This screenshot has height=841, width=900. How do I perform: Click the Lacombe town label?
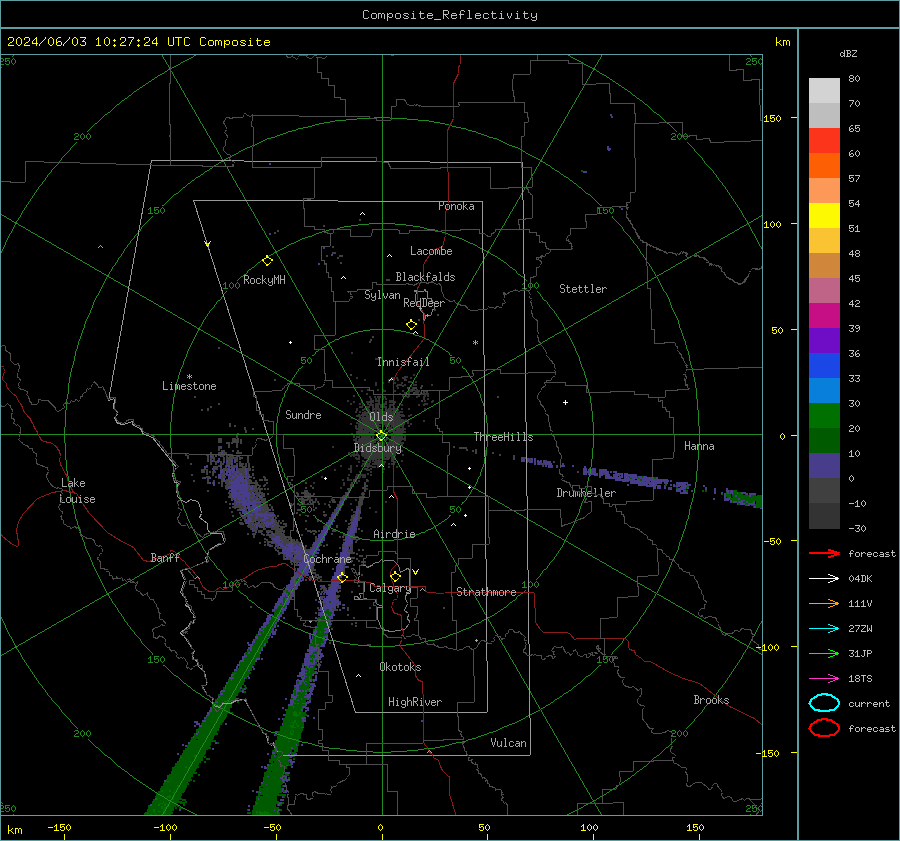(x=431, y=251)
